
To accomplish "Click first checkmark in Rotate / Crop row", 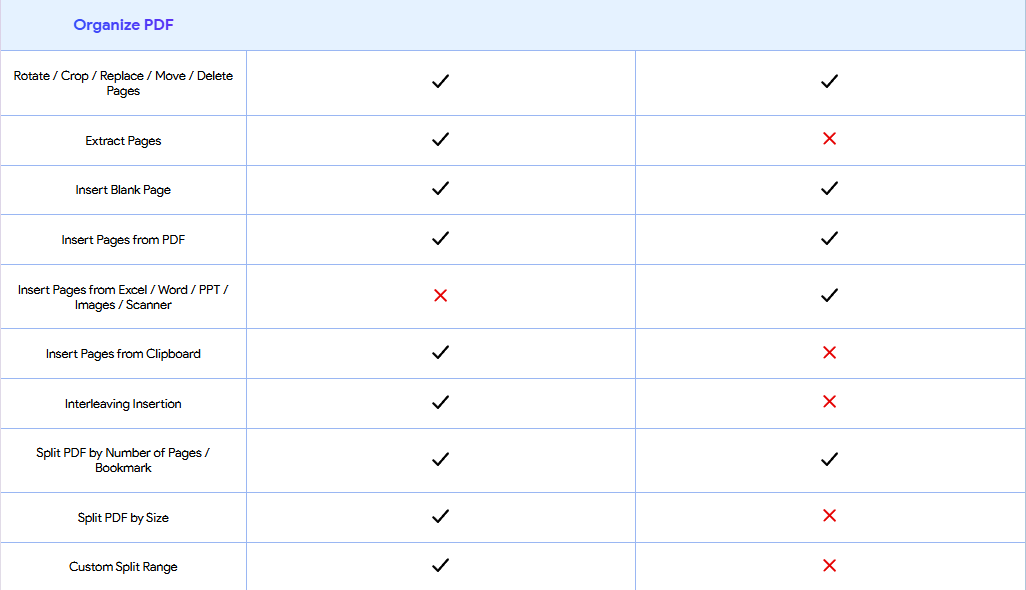I will pyautogui.click(x=440, y=81).
